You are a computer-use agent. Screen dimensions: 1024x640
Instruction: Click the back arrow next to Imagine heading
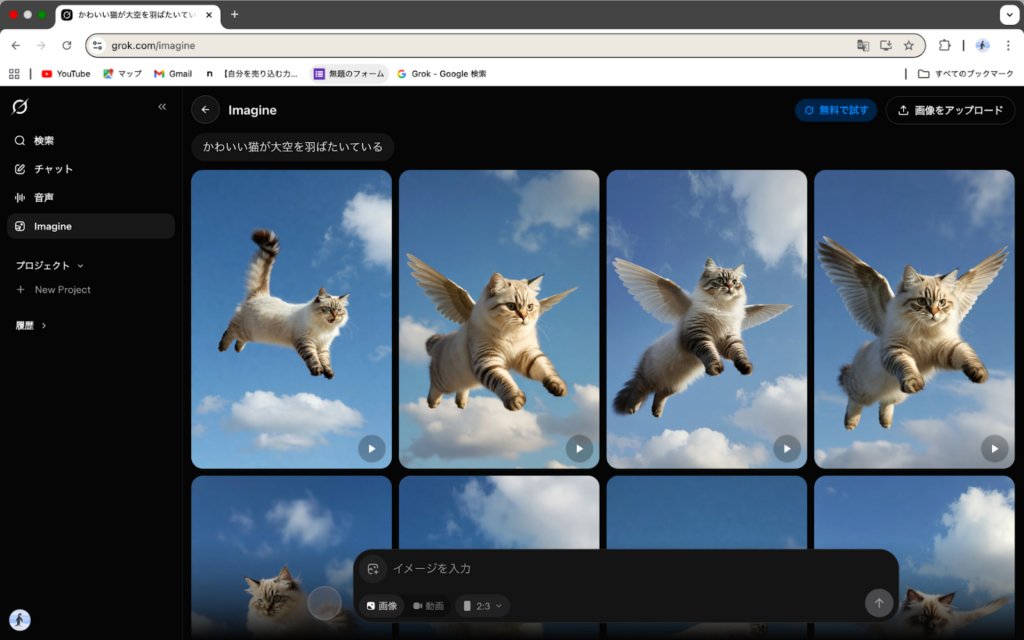click(205, 110)
